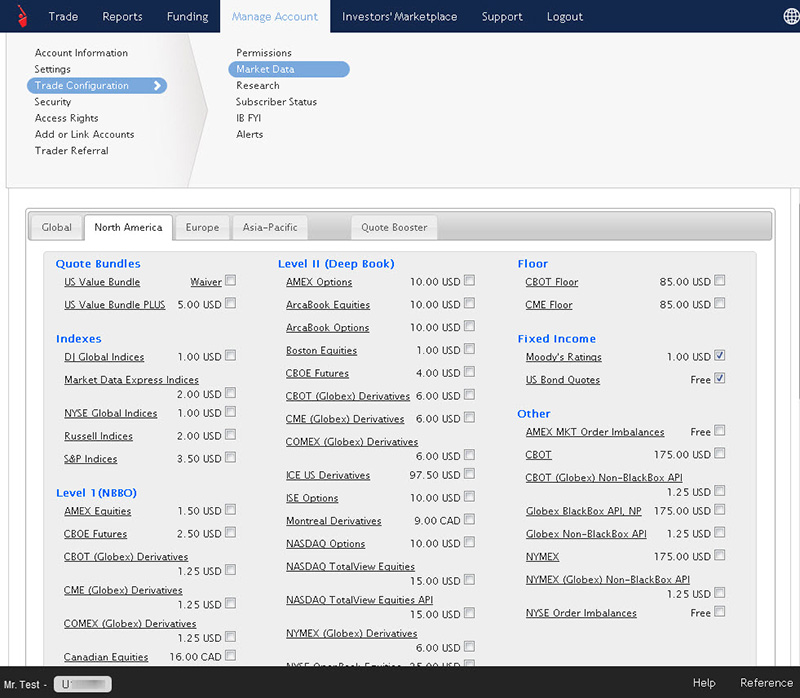This screenshot has height=698, width=800.
Task: Open the globe language icon
Action: 791,16
